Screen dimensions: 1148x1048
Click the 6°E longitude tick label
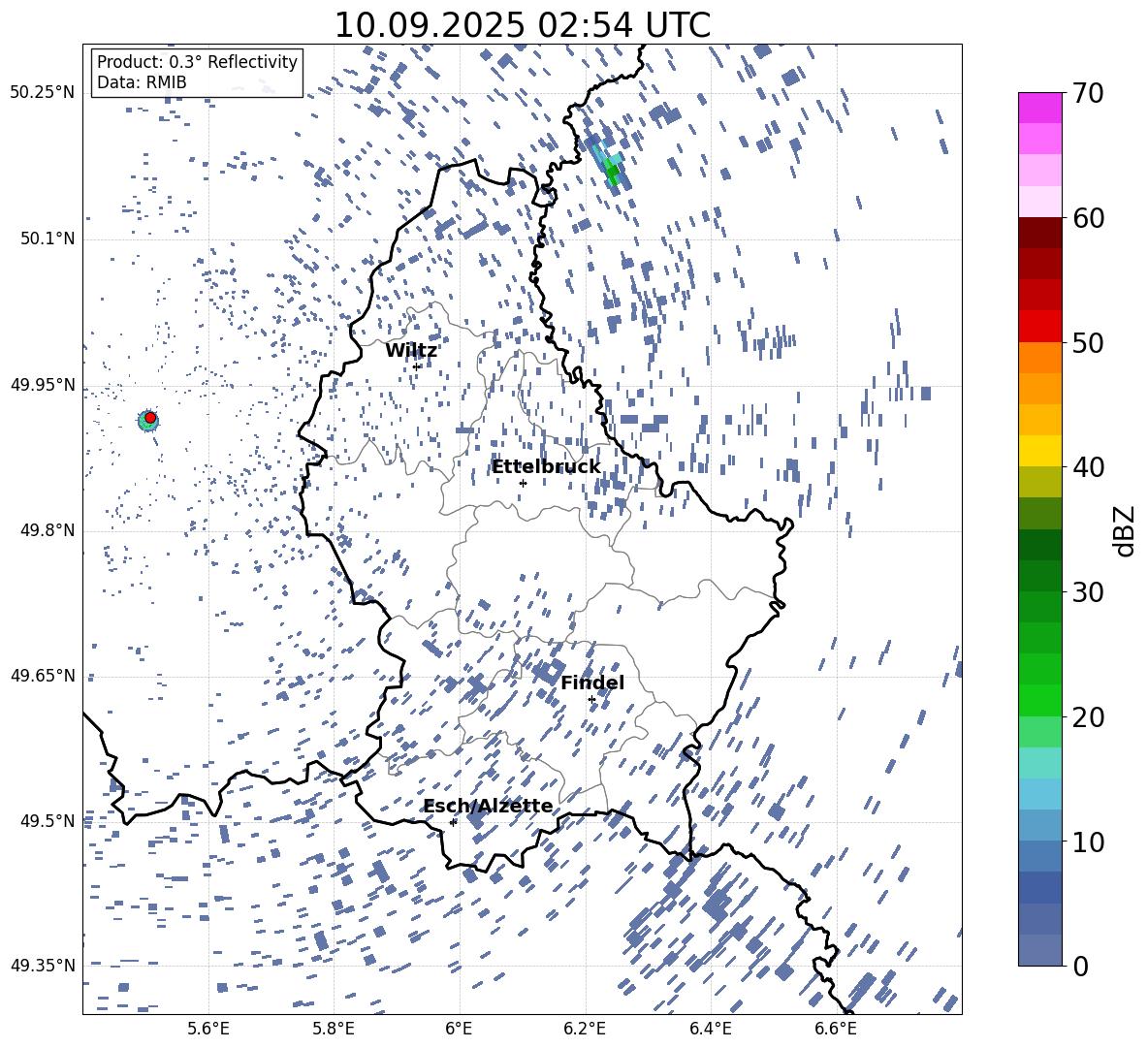tap(459, 1029)
